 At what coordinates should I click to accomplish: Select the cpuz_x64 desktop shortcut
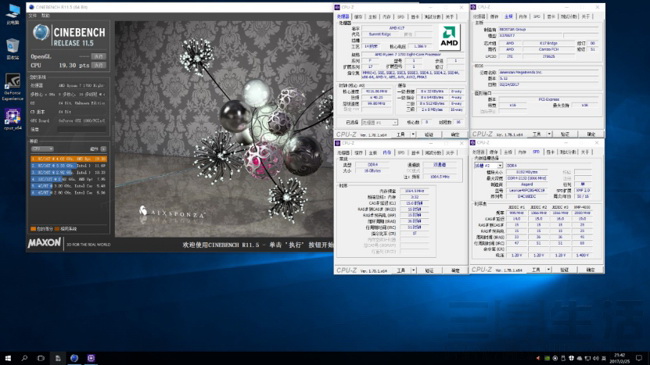[12, 119]
